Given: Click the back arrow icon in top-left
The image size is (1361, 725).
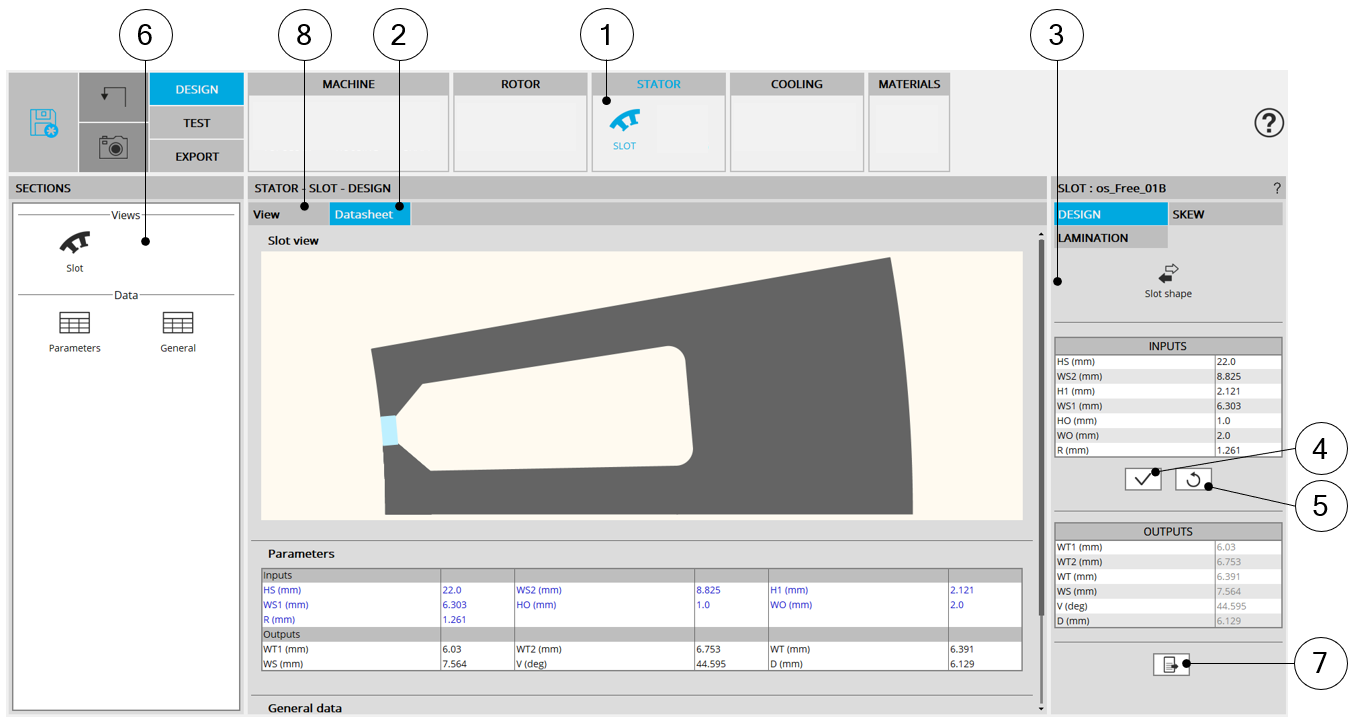Looking at the screenshot, I should [113, 96].
